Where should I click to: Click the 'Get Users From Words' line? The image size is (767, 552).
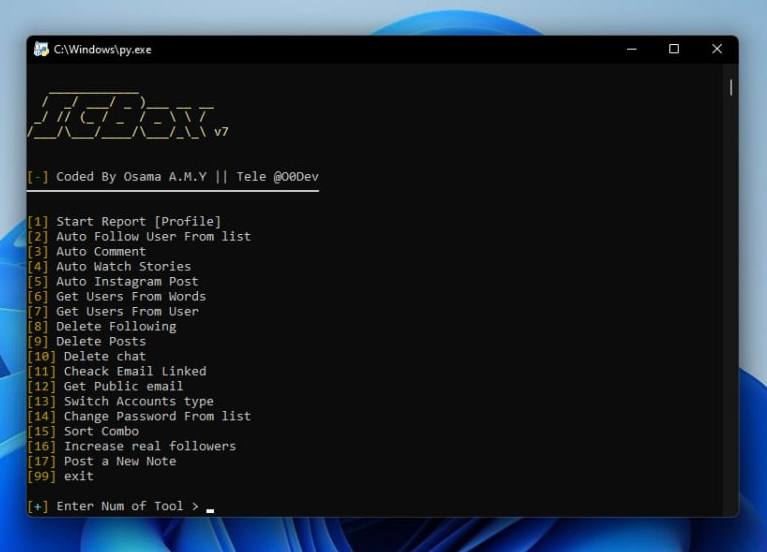(x=116, y=297)
